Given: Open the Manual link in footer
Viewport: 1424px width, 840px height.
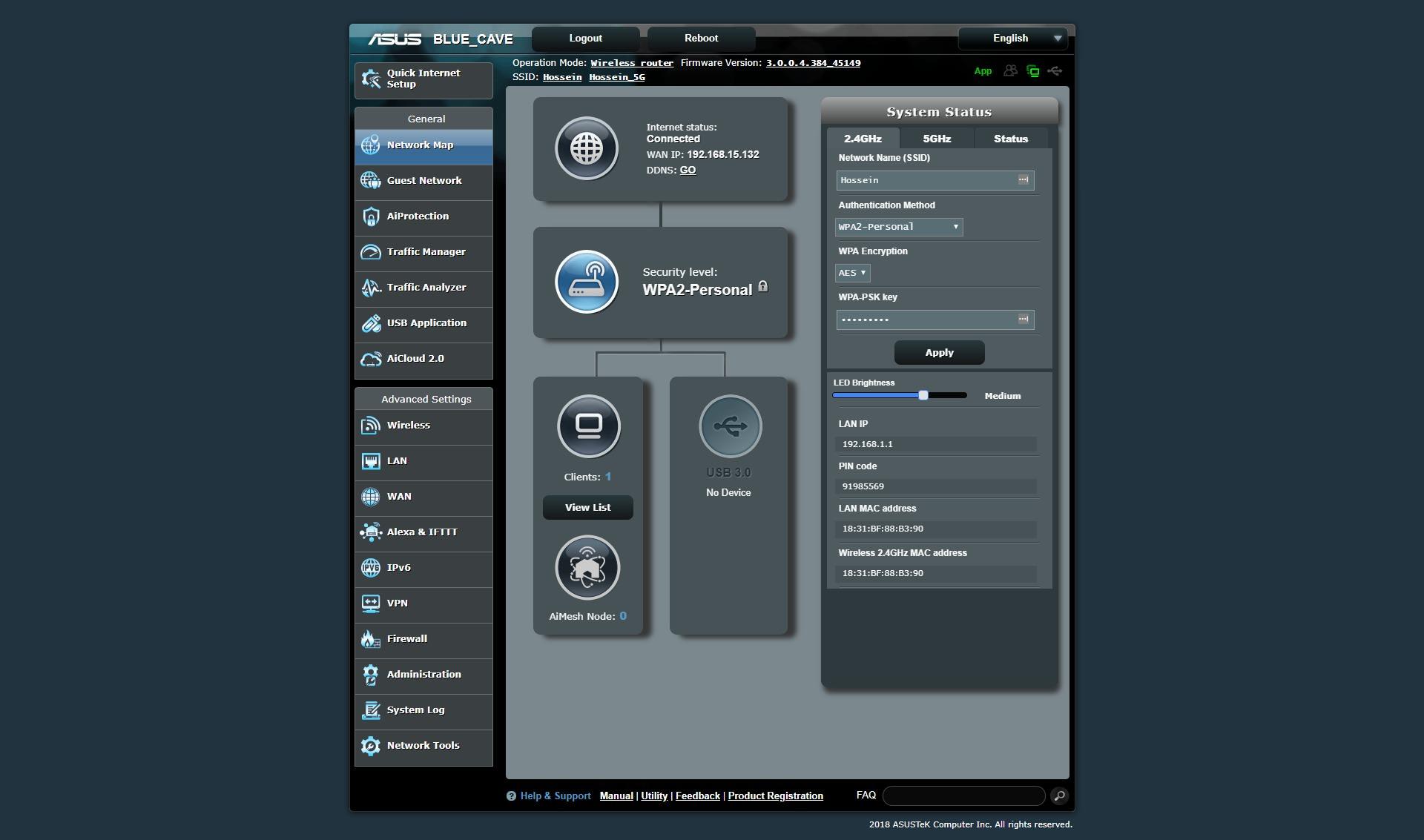Looking at the screenshot, I should tap(616, 796).
